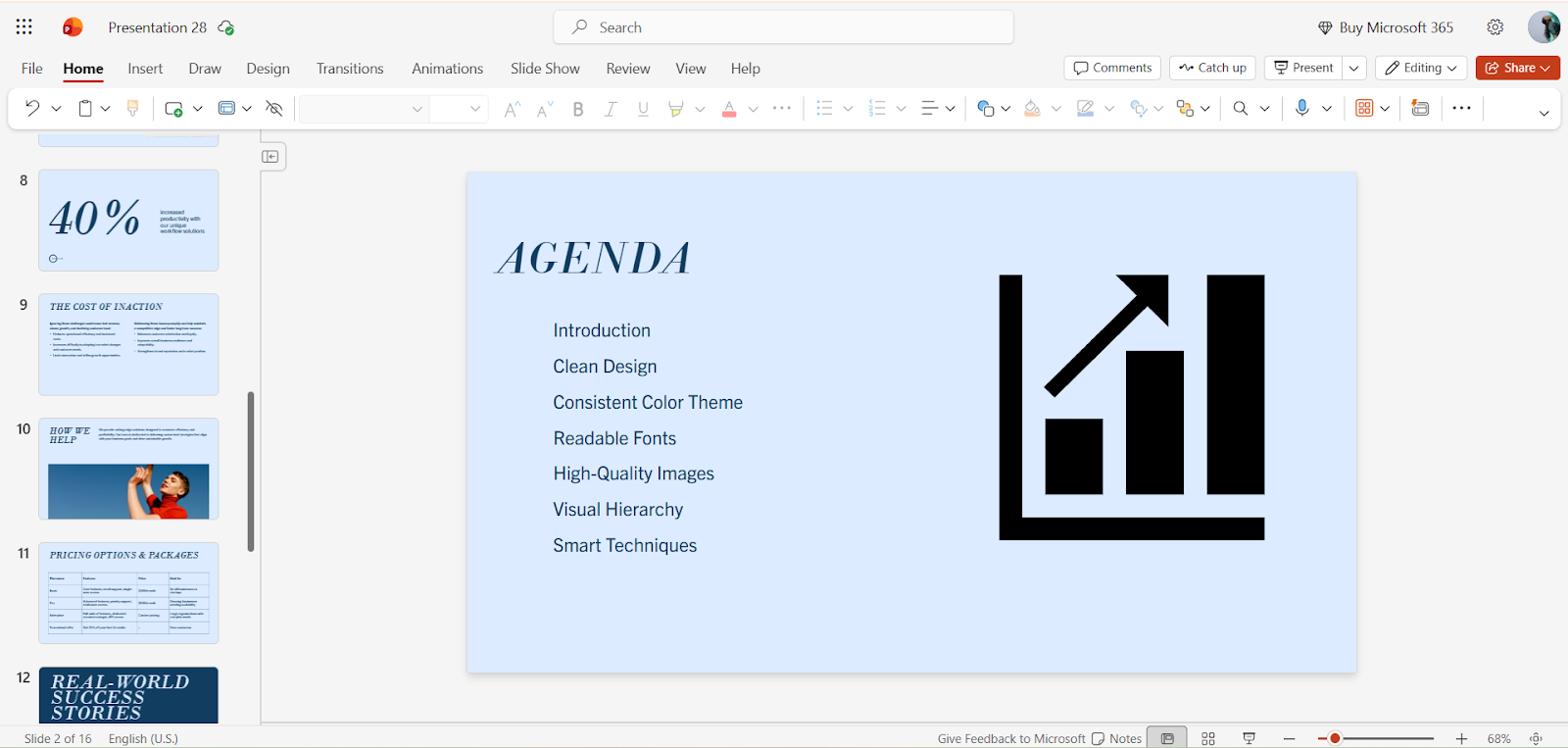Go to the Slide Show tab

[545, 69]
